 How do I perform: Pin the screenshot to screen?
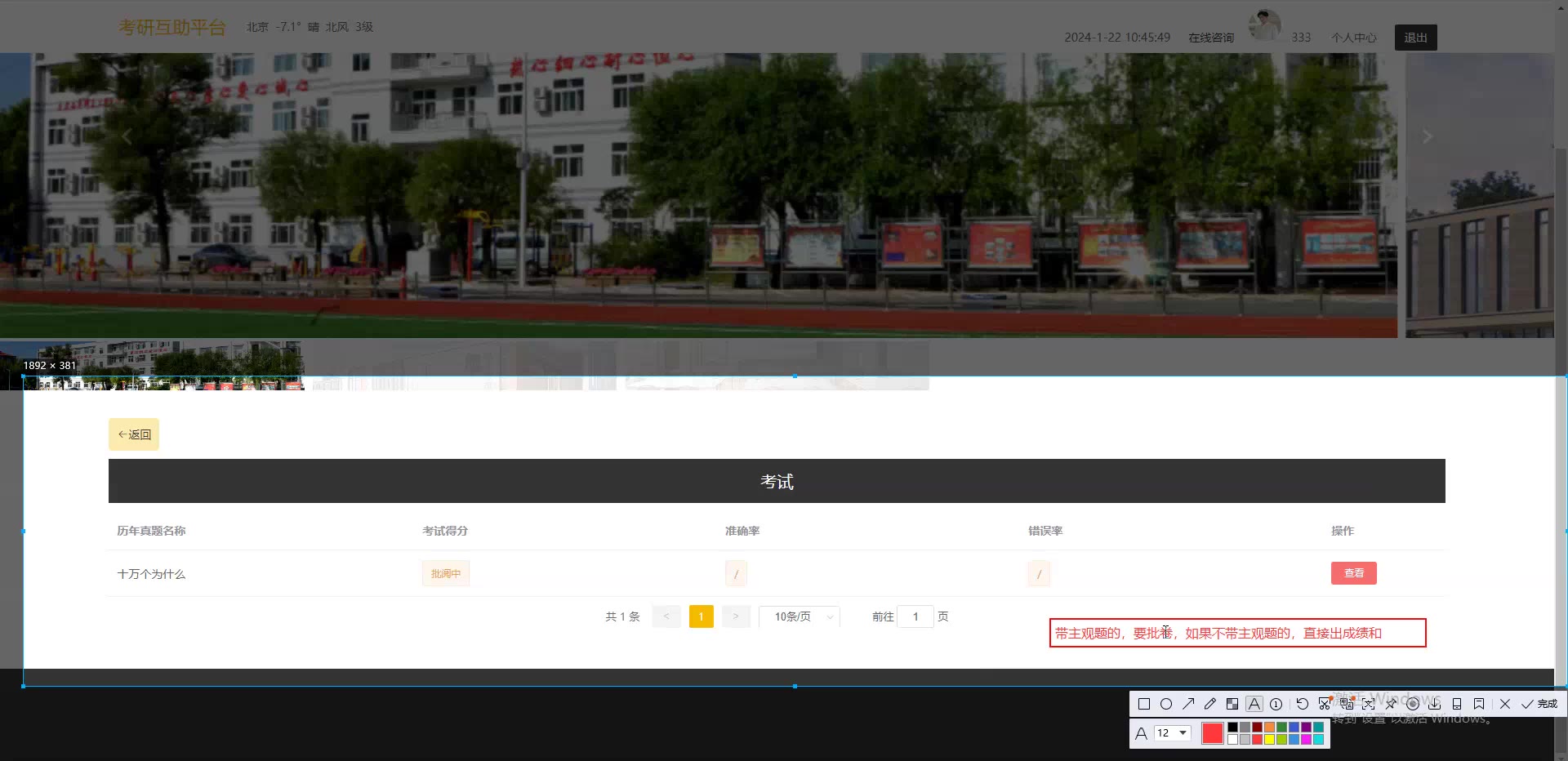[x=1391, y=704]
